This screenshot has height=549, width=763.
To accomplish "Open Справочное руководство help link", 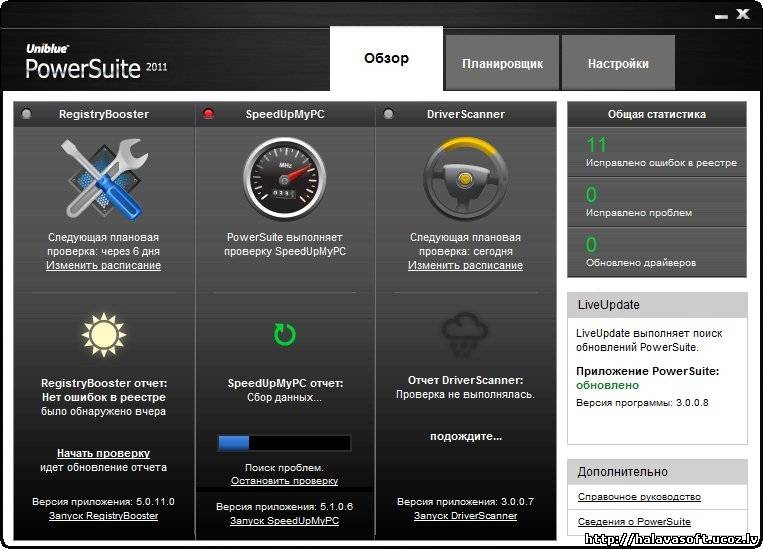I will tap(639, 497).
